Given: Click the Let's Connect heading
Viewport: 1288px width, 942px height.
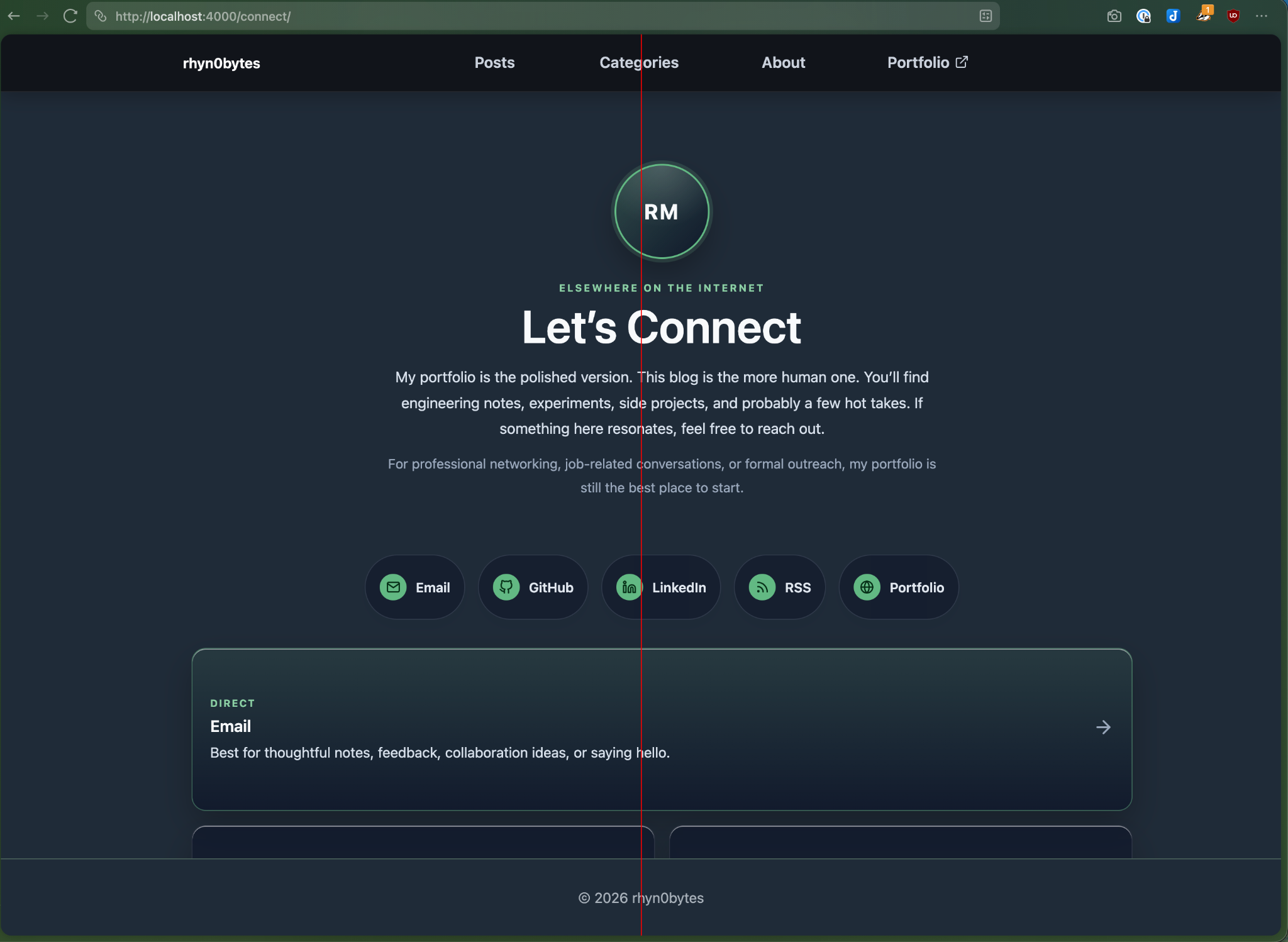Looking at the screenshot, I should (662, 328).
